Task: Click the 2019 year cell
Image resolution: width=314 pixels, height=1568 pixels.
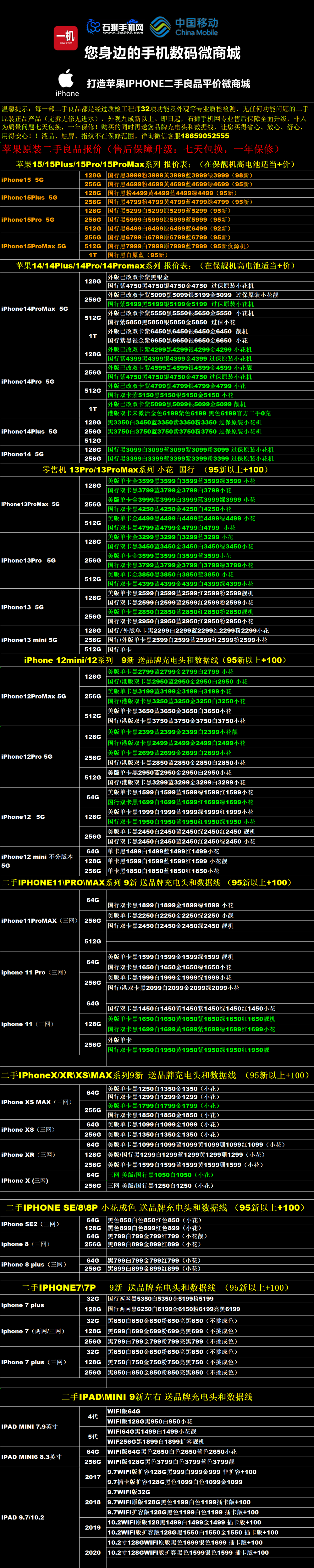Action: point(93,1527)
